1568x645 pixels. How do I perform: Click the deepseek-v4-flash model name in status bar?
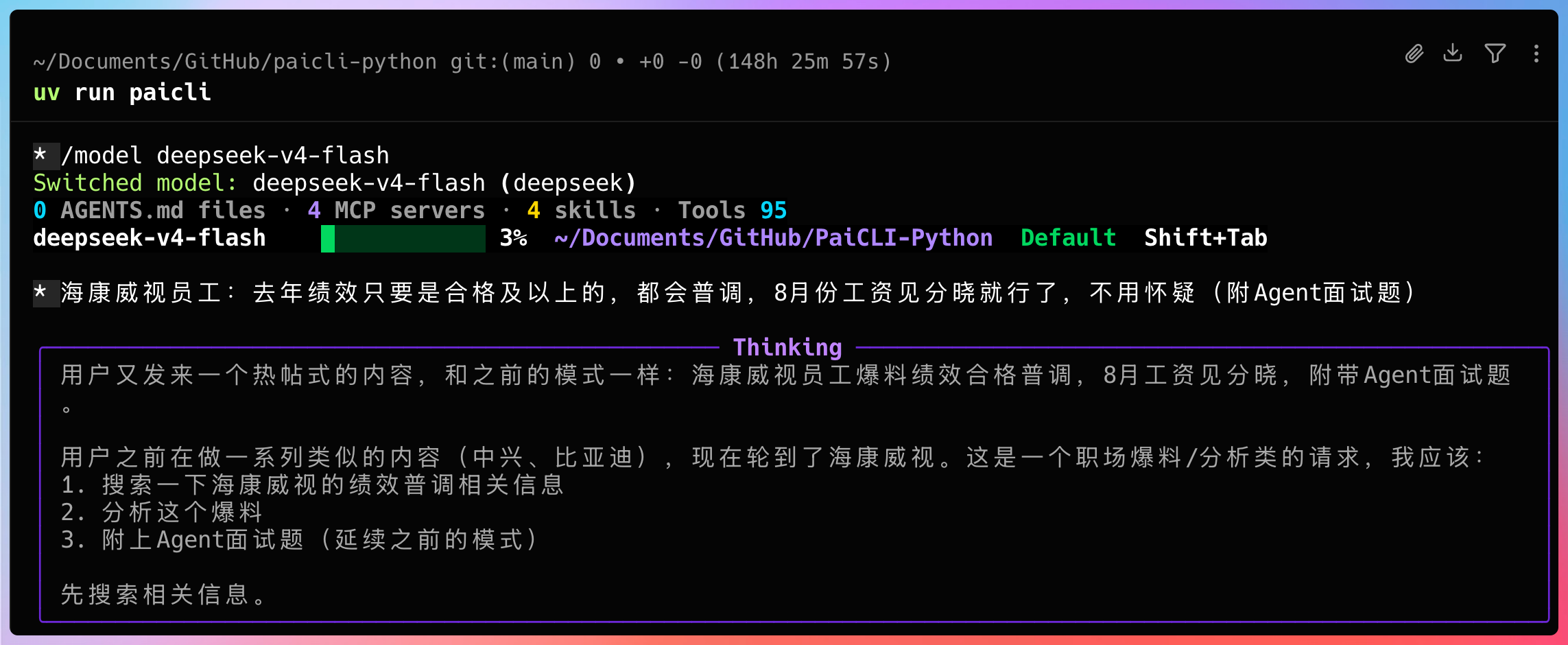(x=149, y=238)
